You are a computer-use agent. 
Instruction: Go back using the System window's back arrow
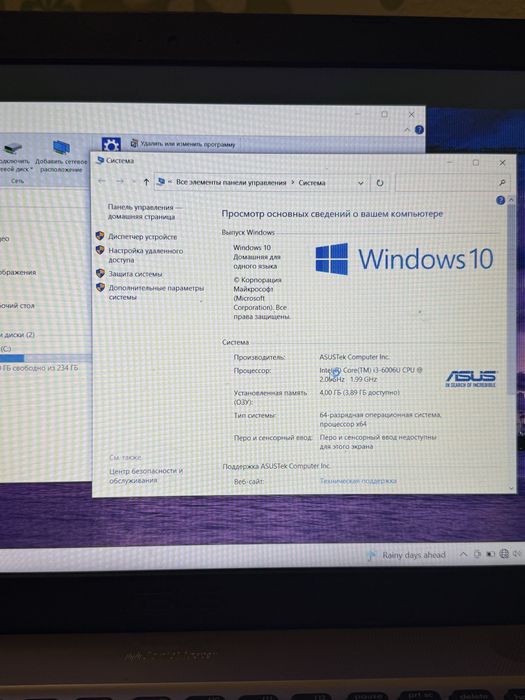[102, 181]
